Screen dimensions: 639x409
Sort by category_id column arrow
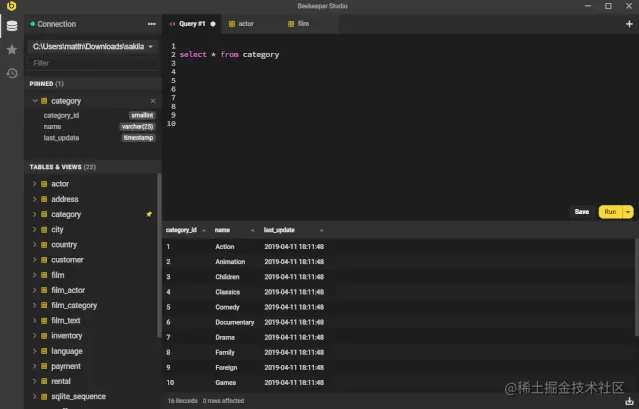[204, 231]
